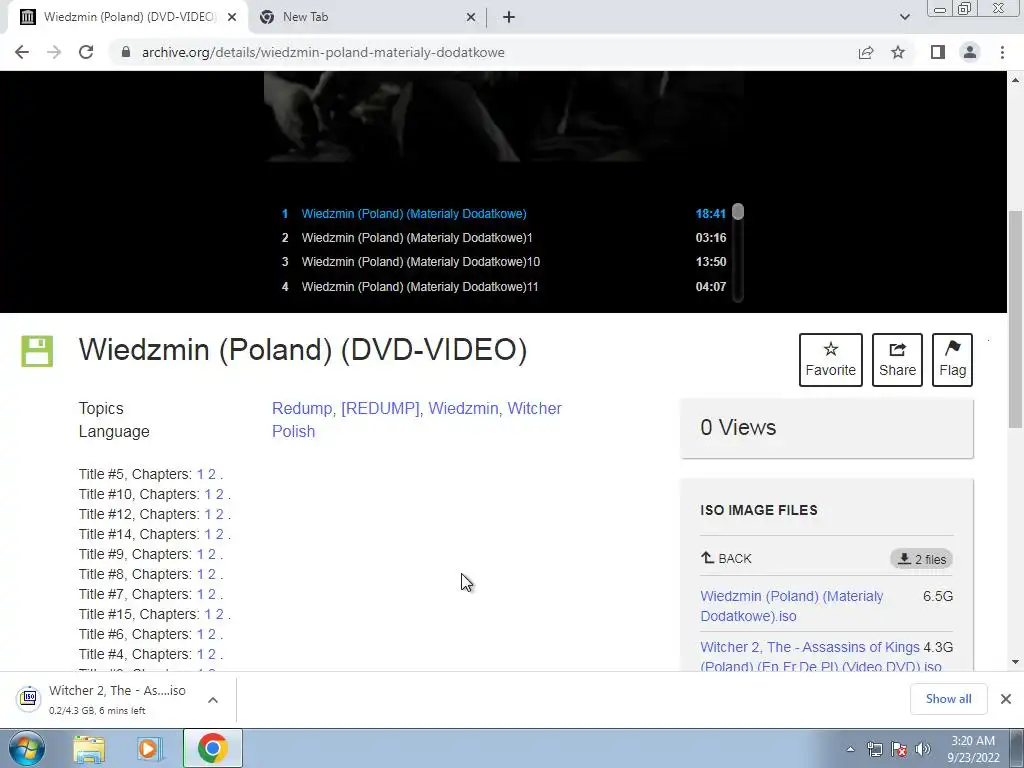Screen dimensions: 1024x768
Task: Open chapter 1 of Title #5
Action: pos(200,474)
